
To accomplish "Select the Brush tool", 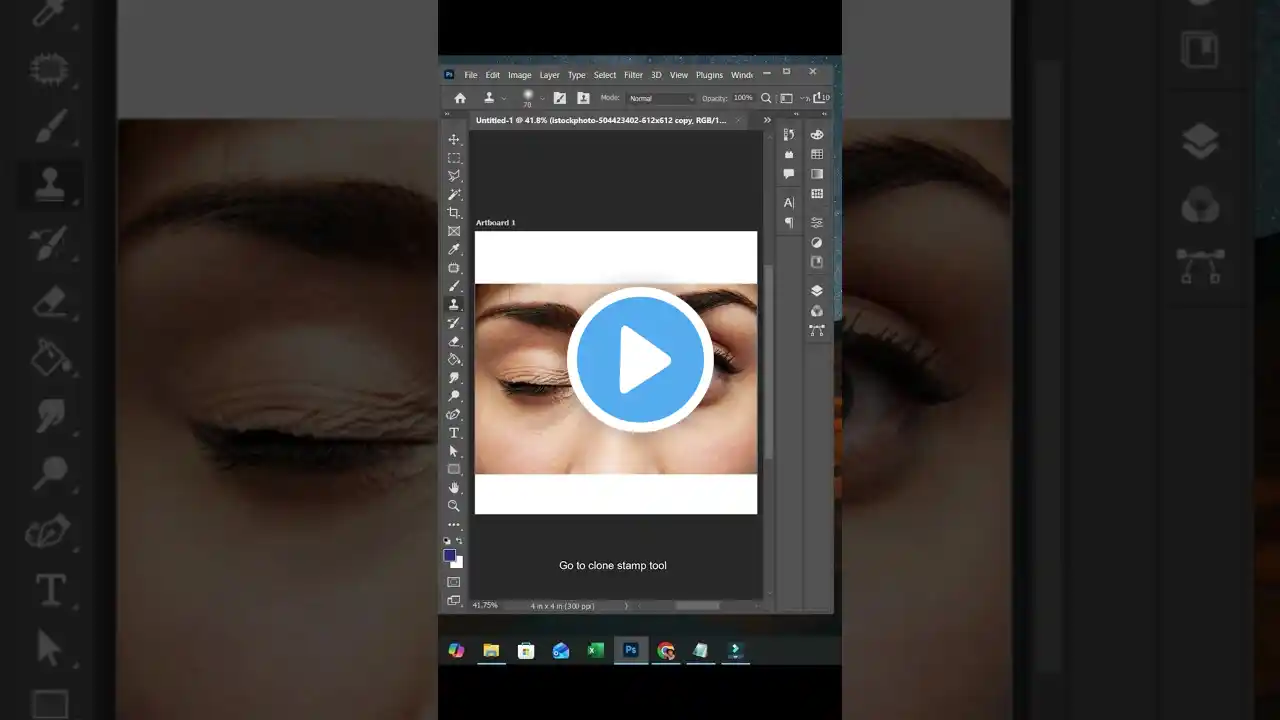I will coord(454,286).
